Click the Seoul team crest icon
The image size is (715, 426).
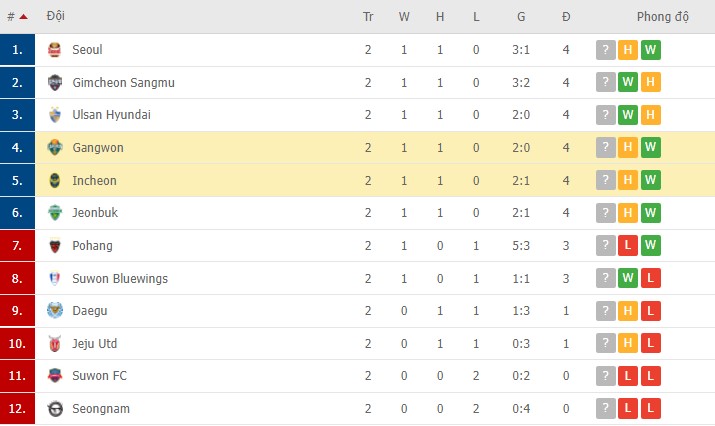point(55,50)
